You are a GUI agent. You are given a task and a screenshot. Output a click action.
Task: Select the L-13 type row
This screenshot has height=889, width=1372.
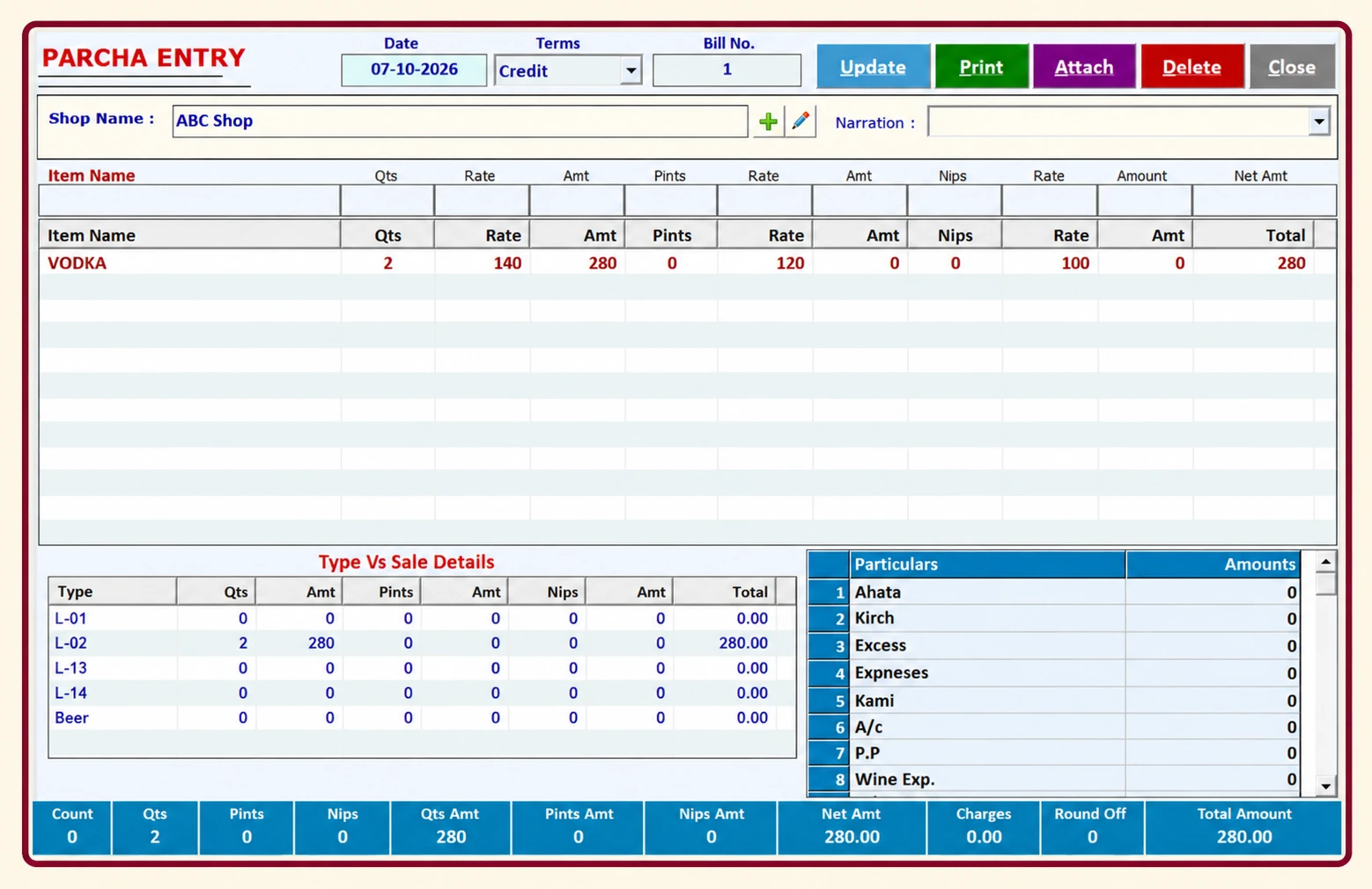click(x=422, y=668)
